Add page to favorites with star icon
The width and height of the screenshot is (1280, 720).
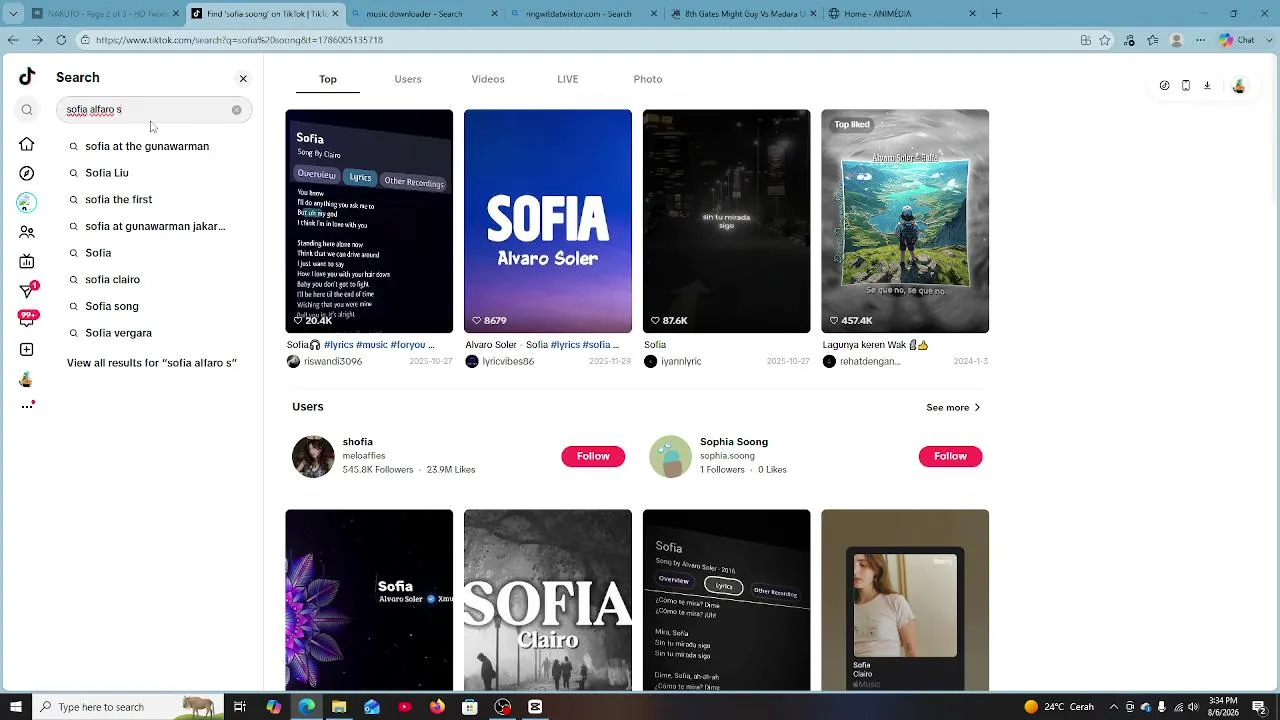1105,41
